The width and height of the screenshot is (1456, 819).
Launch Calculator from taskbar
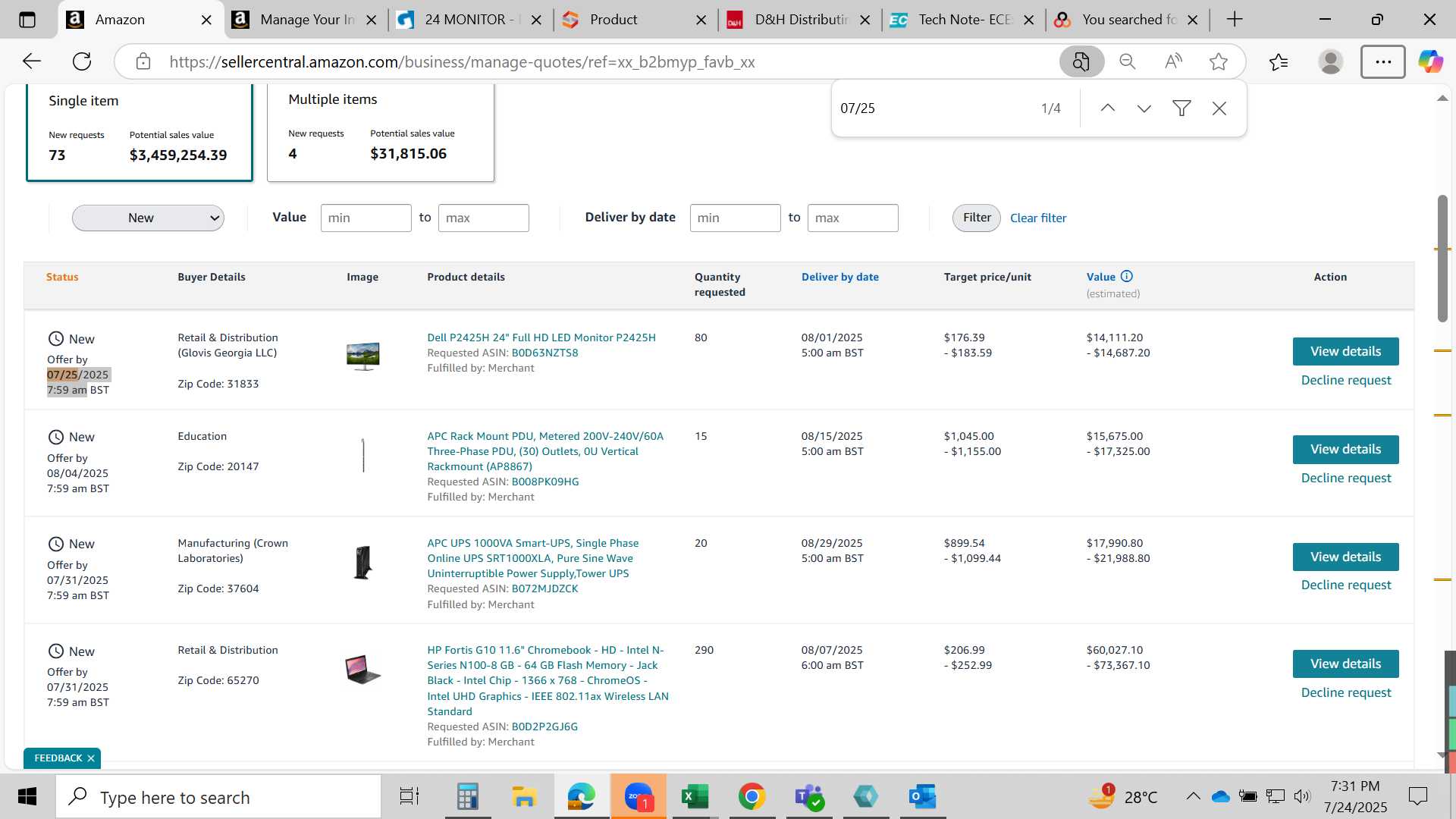[x=468, y=796]
